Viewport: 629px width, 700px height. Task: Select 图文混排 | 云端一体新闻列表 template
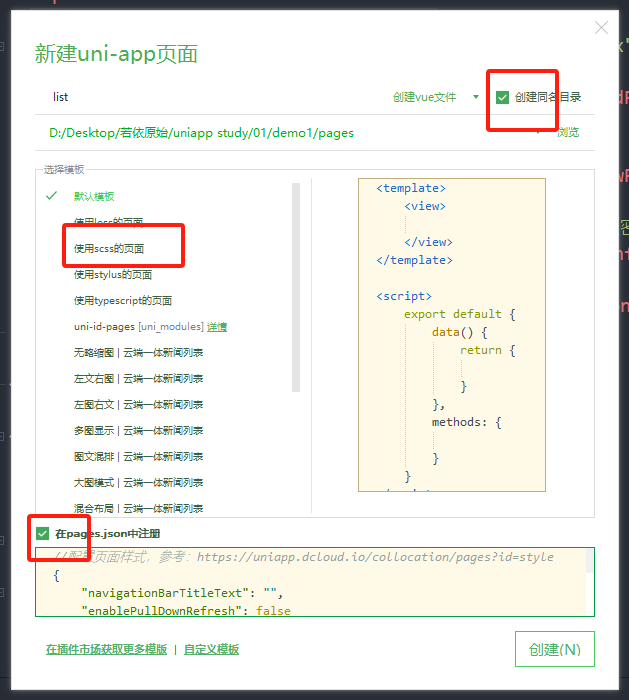[x=138, y=456]
